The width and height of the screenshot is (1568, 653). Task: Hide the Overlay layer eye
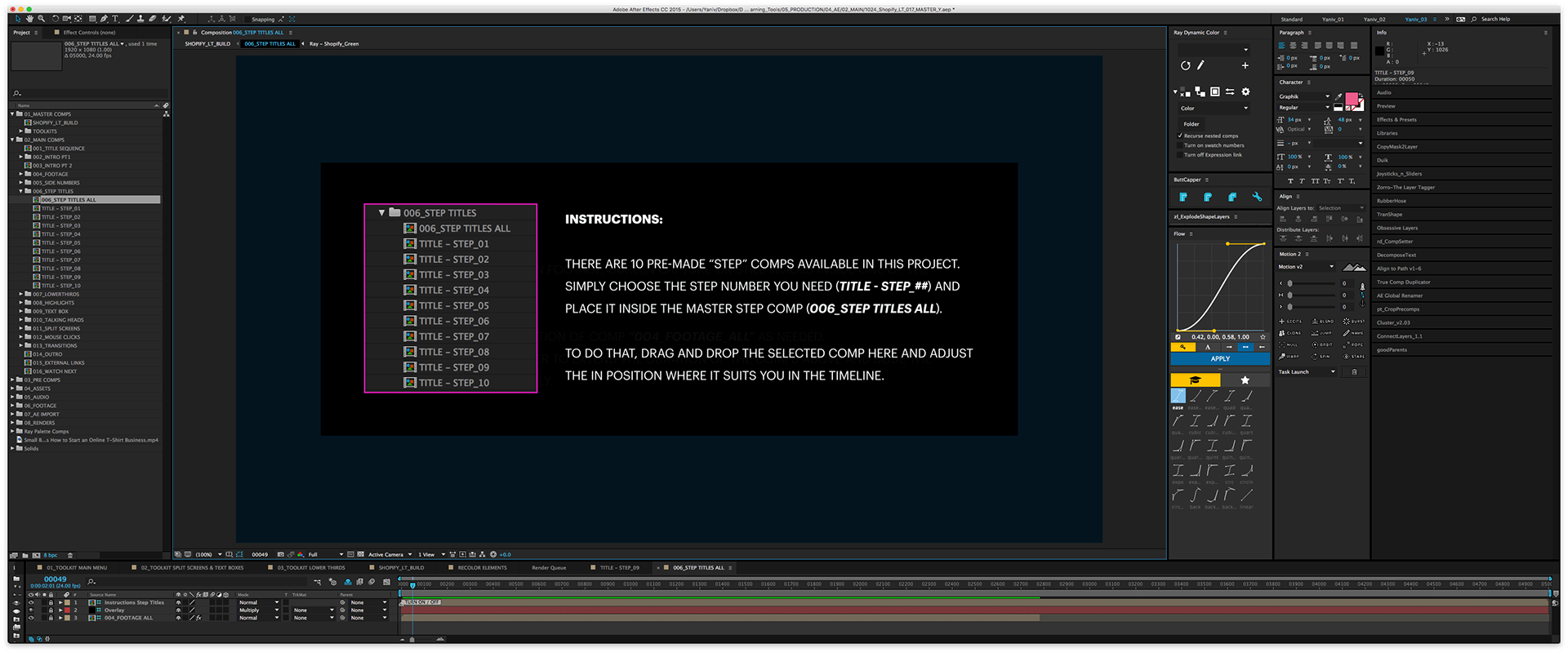tap(31, 610)
